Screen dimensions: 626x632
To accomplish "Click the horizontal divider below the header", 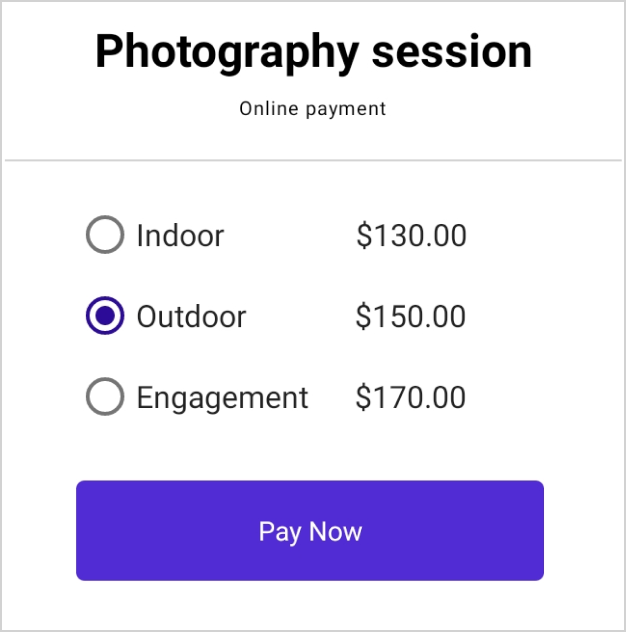I will click(313, 160).
